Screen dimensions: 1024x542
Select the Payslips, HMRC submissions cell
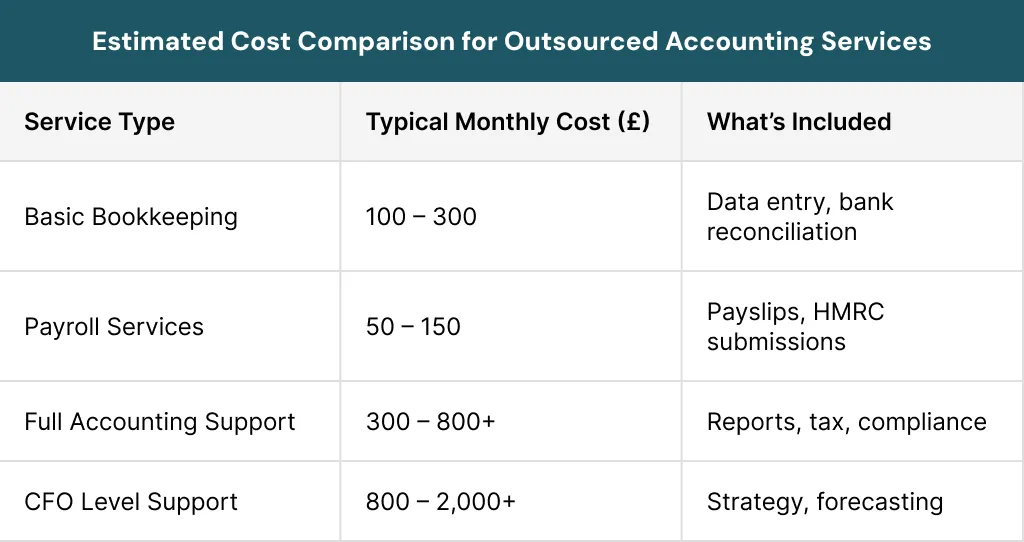[x=795, y=327]
